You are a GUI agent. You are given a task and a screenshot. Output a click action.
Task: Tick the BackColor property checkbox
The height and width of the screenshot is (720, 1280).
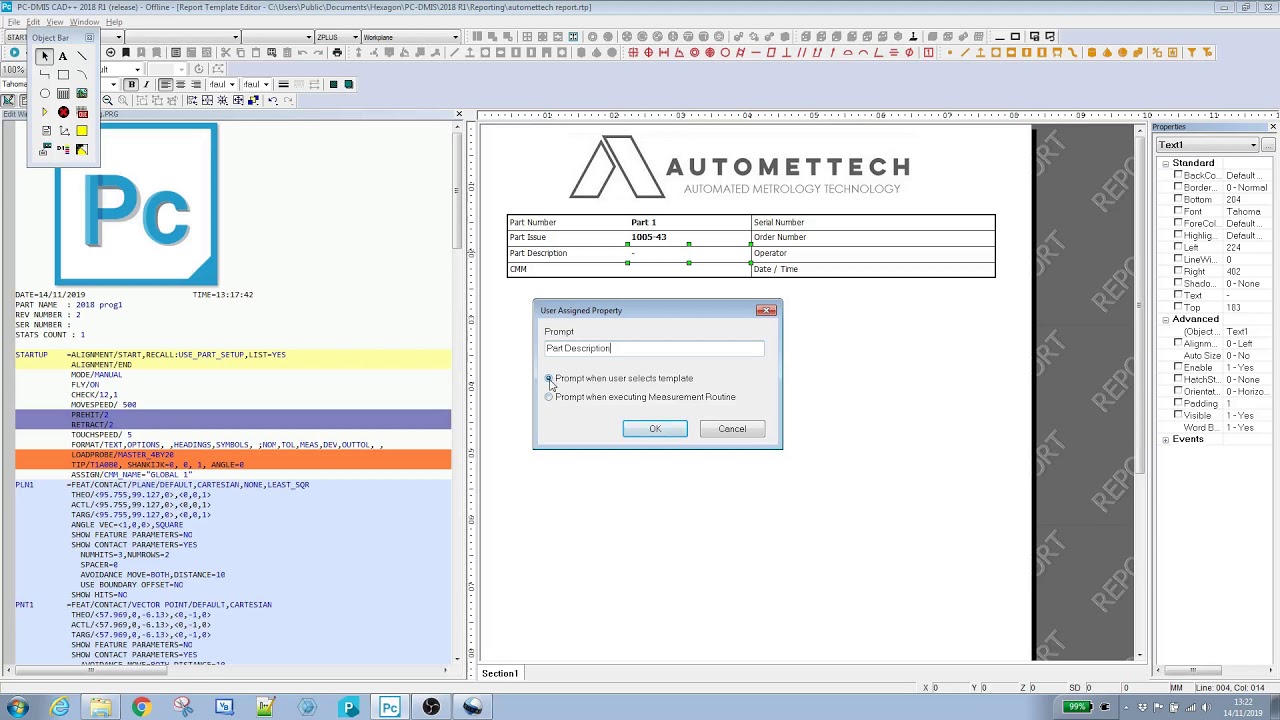(x=1178, y=175)
